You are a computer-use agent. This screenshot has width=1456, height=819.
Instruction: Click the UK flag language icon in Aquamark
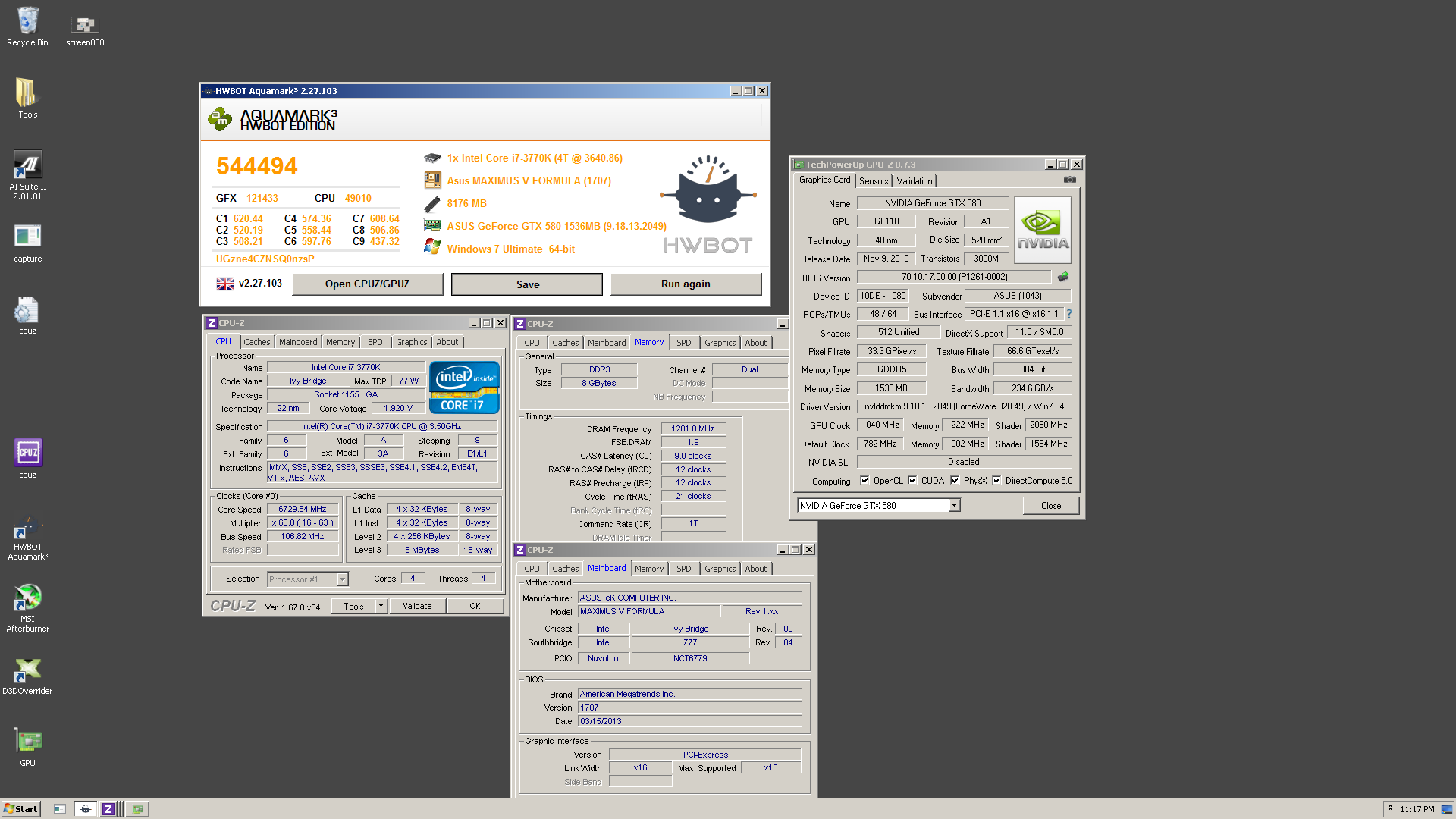(x=225, y=284)
